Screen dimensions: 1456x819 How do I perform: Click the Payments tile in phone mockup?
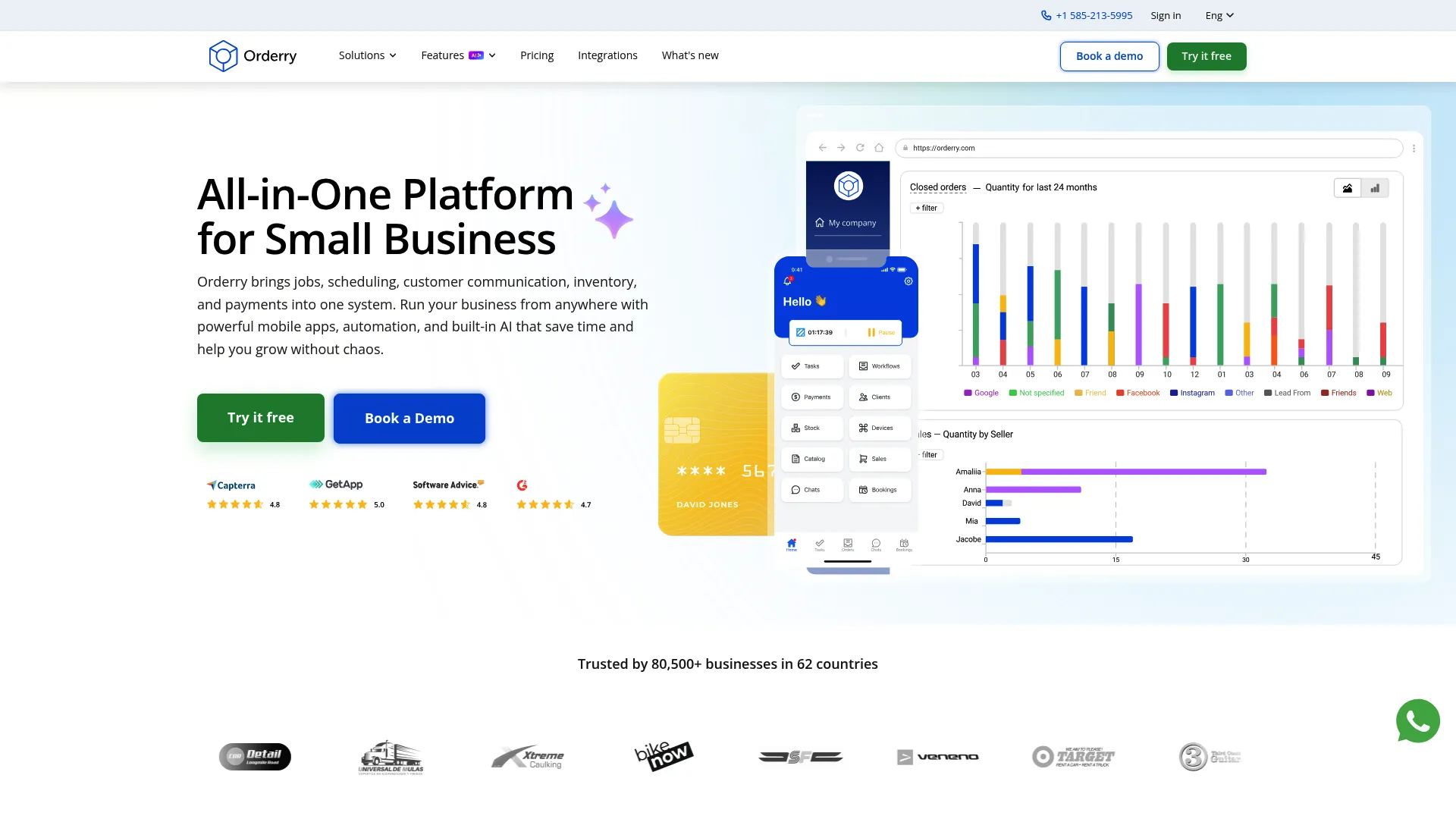812,397
